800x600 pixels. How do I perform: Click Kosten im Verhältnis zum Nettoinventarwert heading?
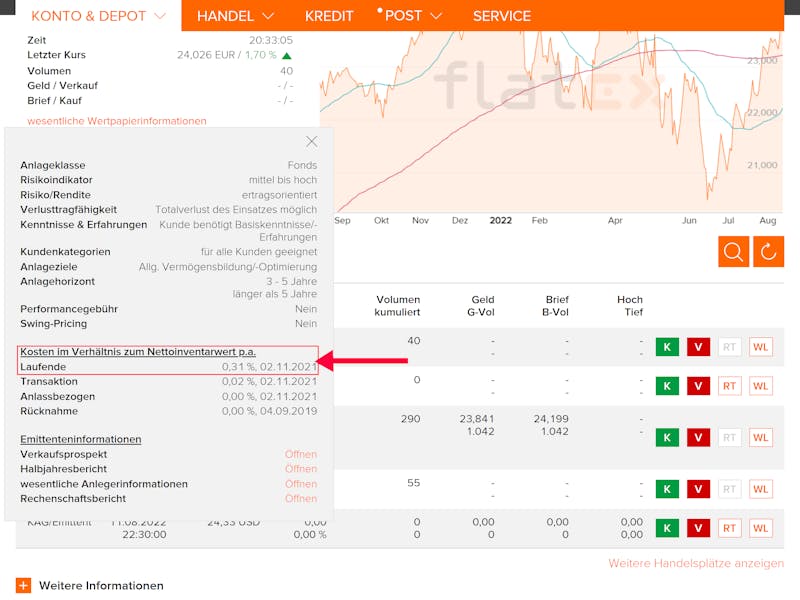pos(138,352)
